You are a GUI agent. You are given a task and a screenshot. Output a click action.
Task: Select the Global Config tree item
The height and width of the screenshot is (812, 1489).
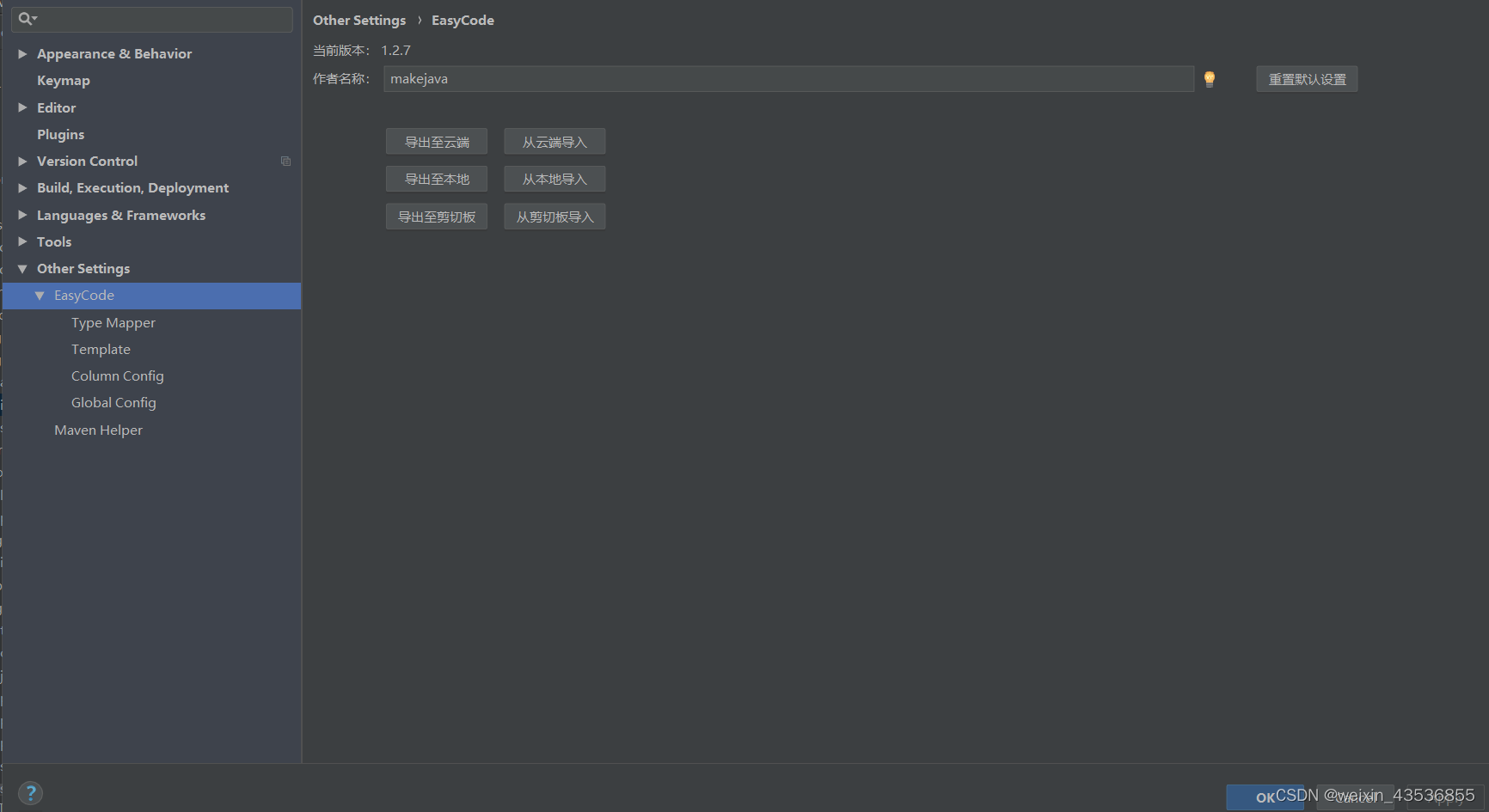[113, 402]
